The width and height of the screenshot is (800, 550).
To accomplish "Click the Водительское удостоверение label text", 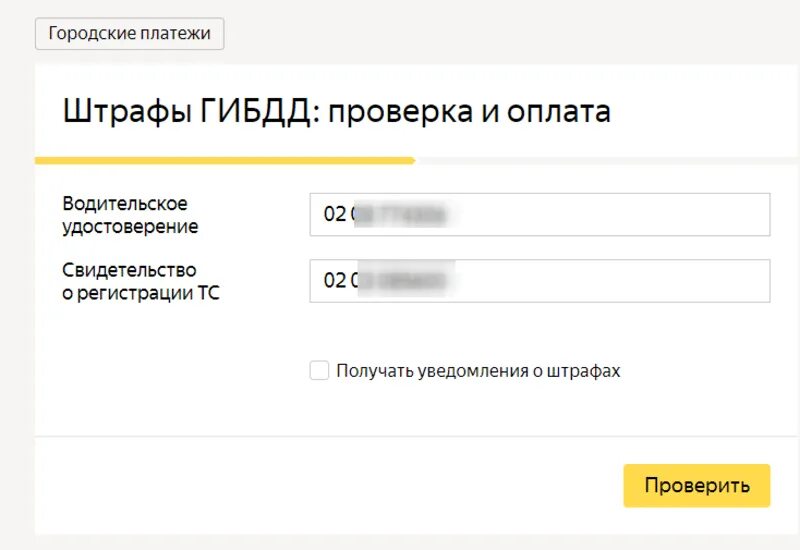I will coord(130,215).
